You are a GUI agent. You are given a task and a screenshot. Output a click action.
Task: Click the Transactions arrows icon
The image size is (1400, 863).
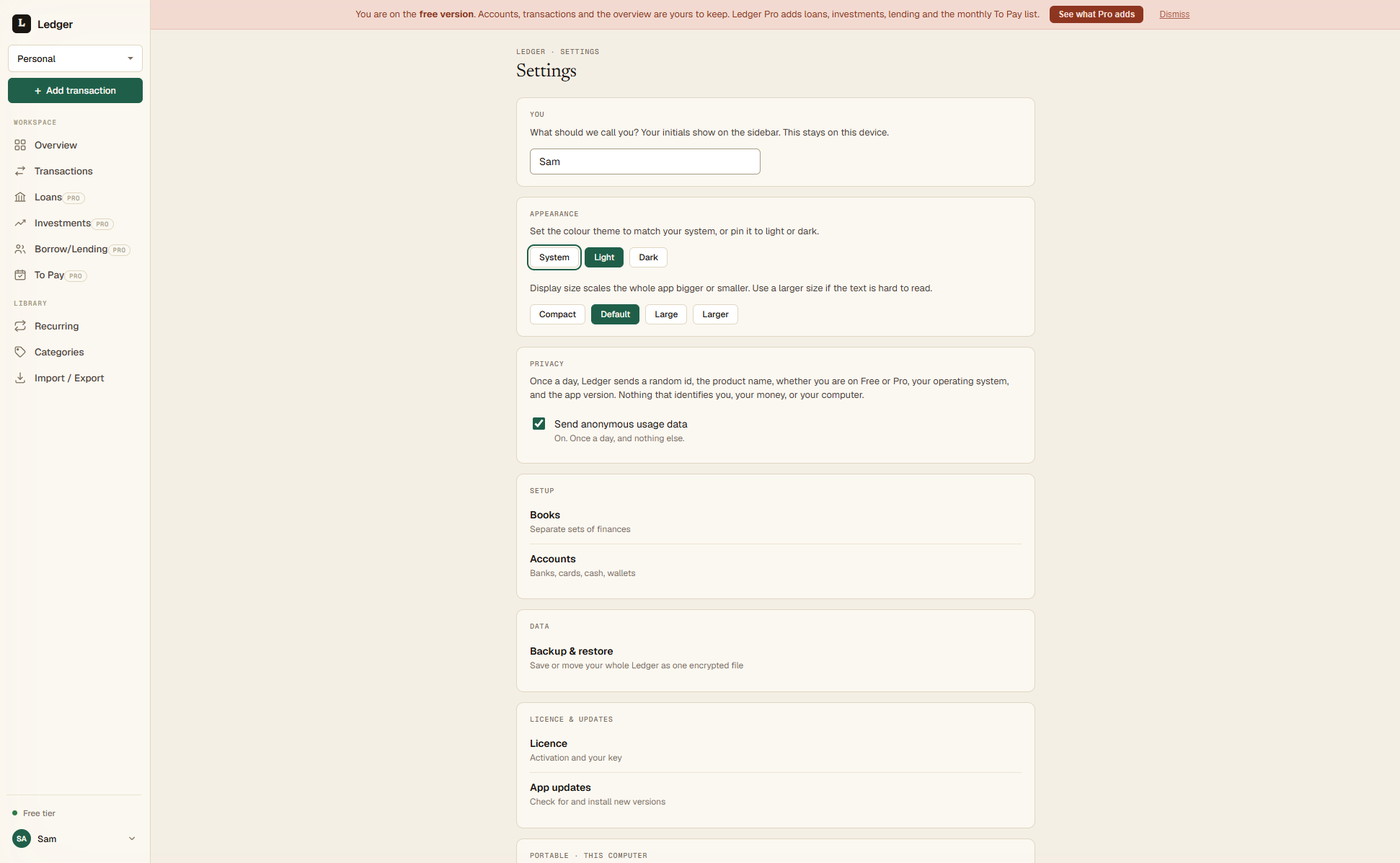[x=20, y=171]
